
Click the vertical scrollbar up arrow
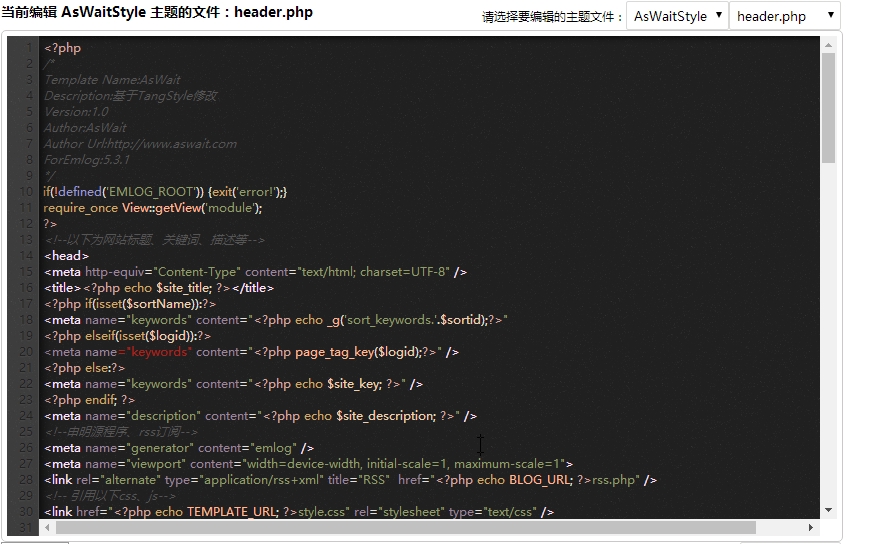pyautogui.click(x=828, y=45)
